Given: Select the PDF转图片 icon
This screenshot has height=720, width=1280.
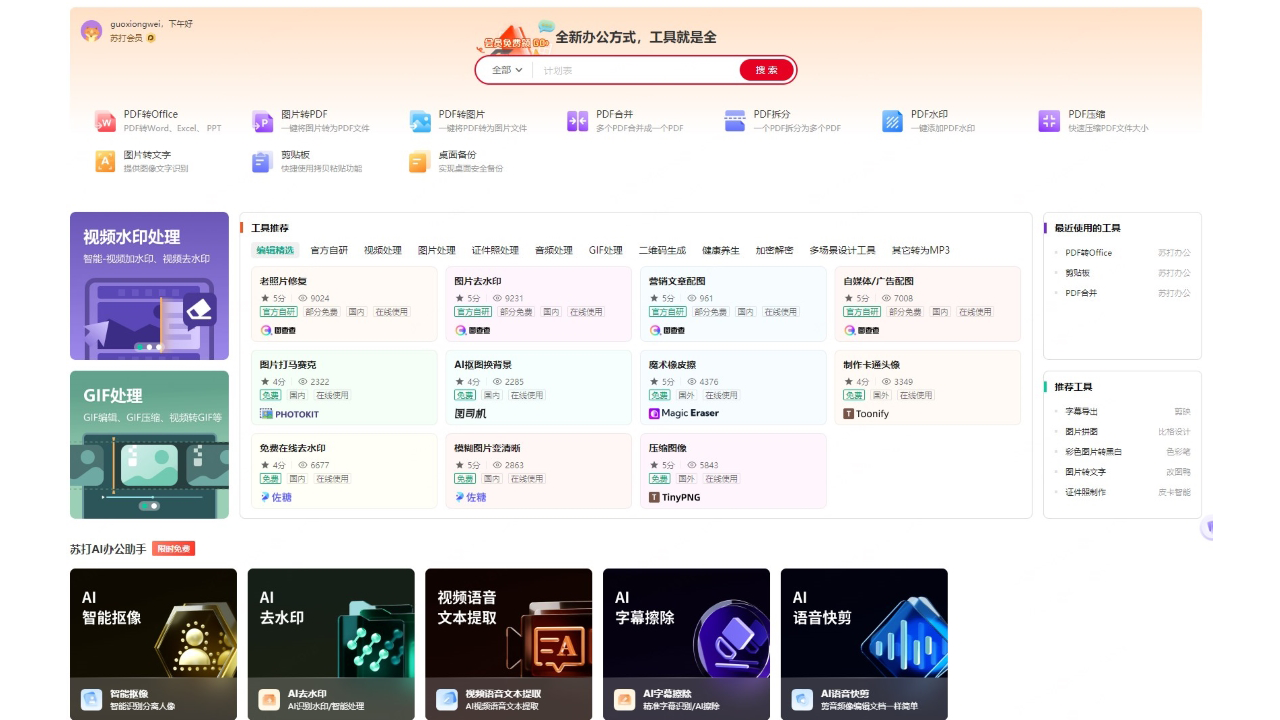Looking at the screenshot, I should (420, 121).
